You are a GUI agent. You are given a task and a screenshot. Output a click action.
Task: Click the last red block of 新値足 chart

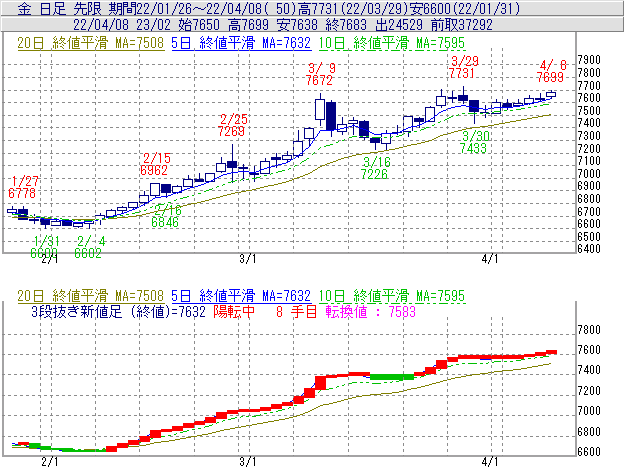point(551,352)
